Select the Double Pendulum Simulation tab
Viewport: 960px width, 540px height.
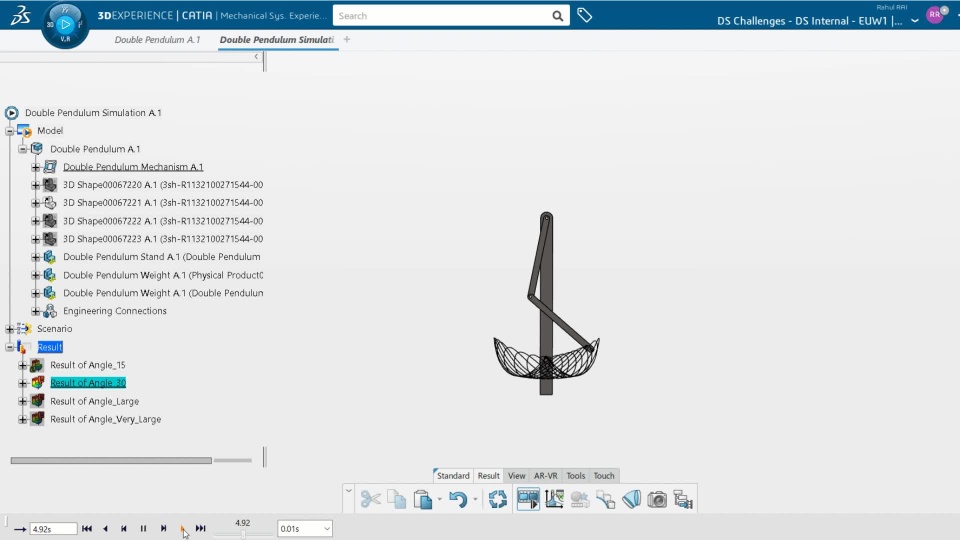277,40
